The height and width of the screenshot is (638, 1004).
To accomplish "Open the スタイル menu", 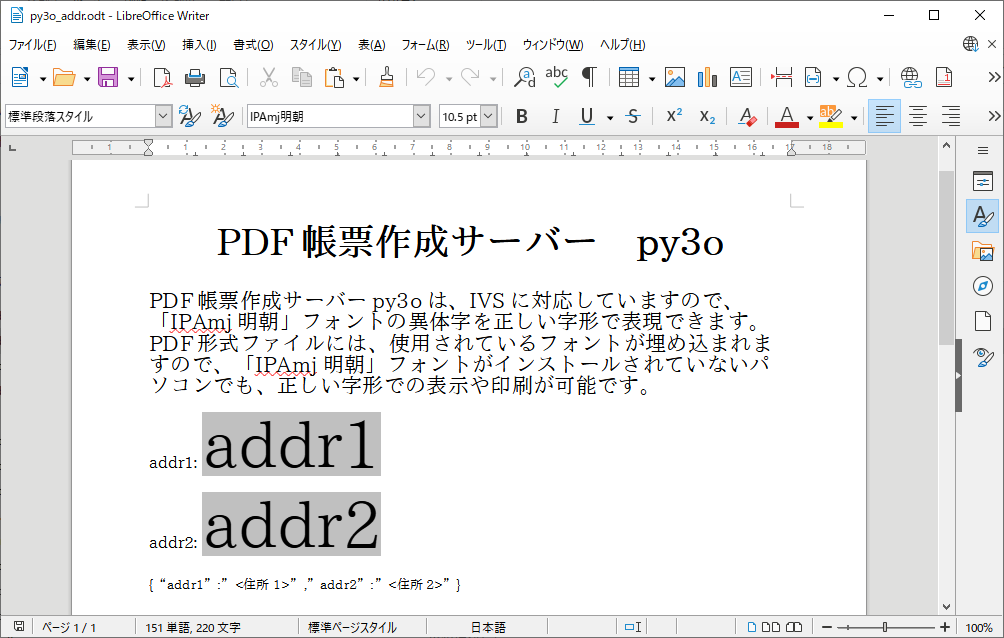I will [x=315, y=44].
